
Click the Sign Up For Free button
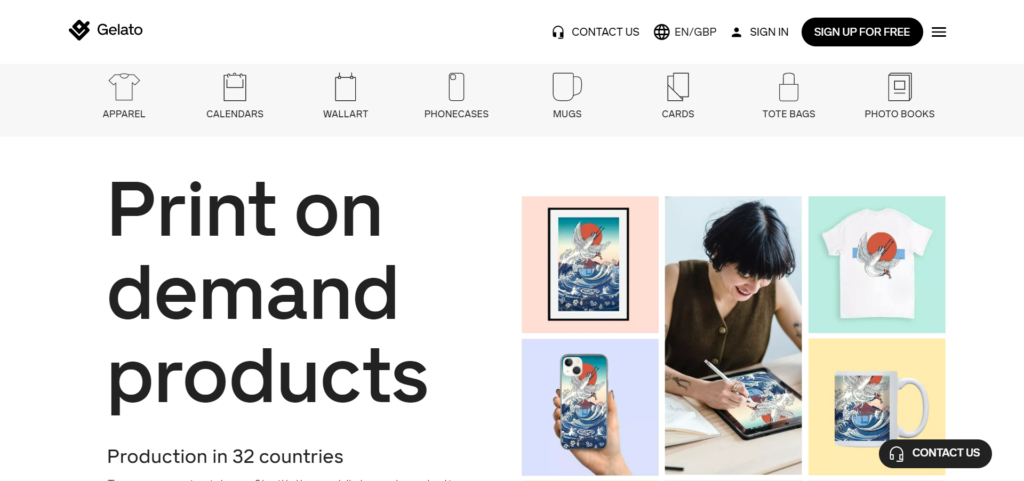pos(862,32)
